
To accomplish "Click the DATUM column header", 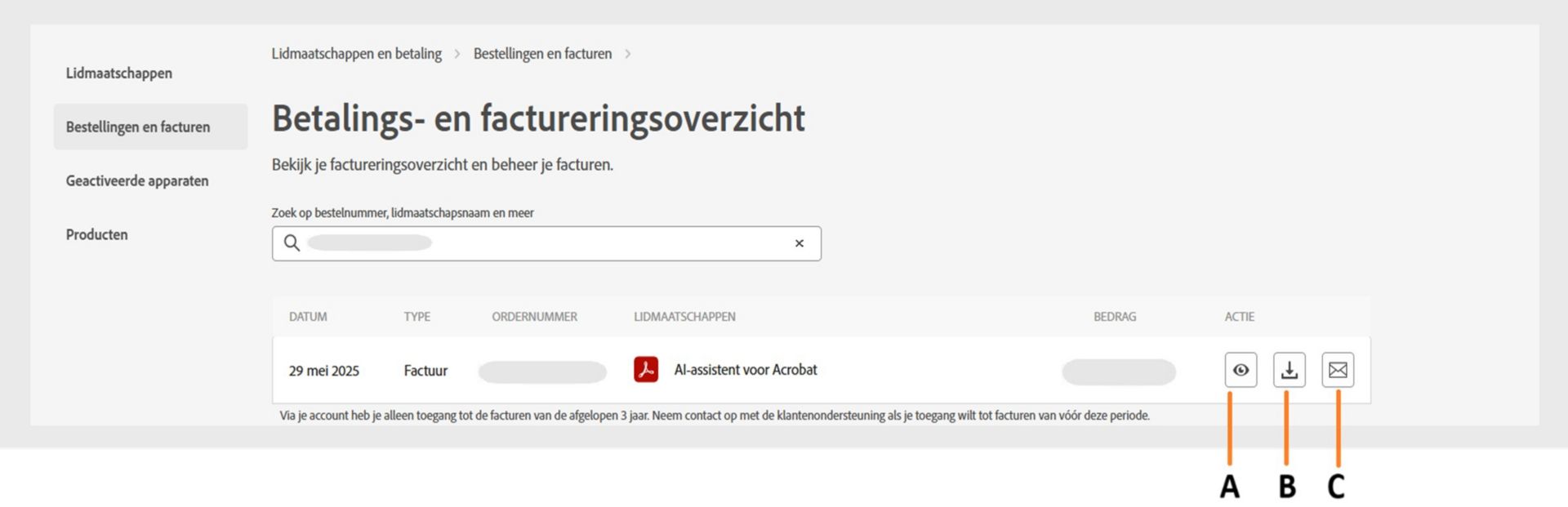I will pos(308,317).
